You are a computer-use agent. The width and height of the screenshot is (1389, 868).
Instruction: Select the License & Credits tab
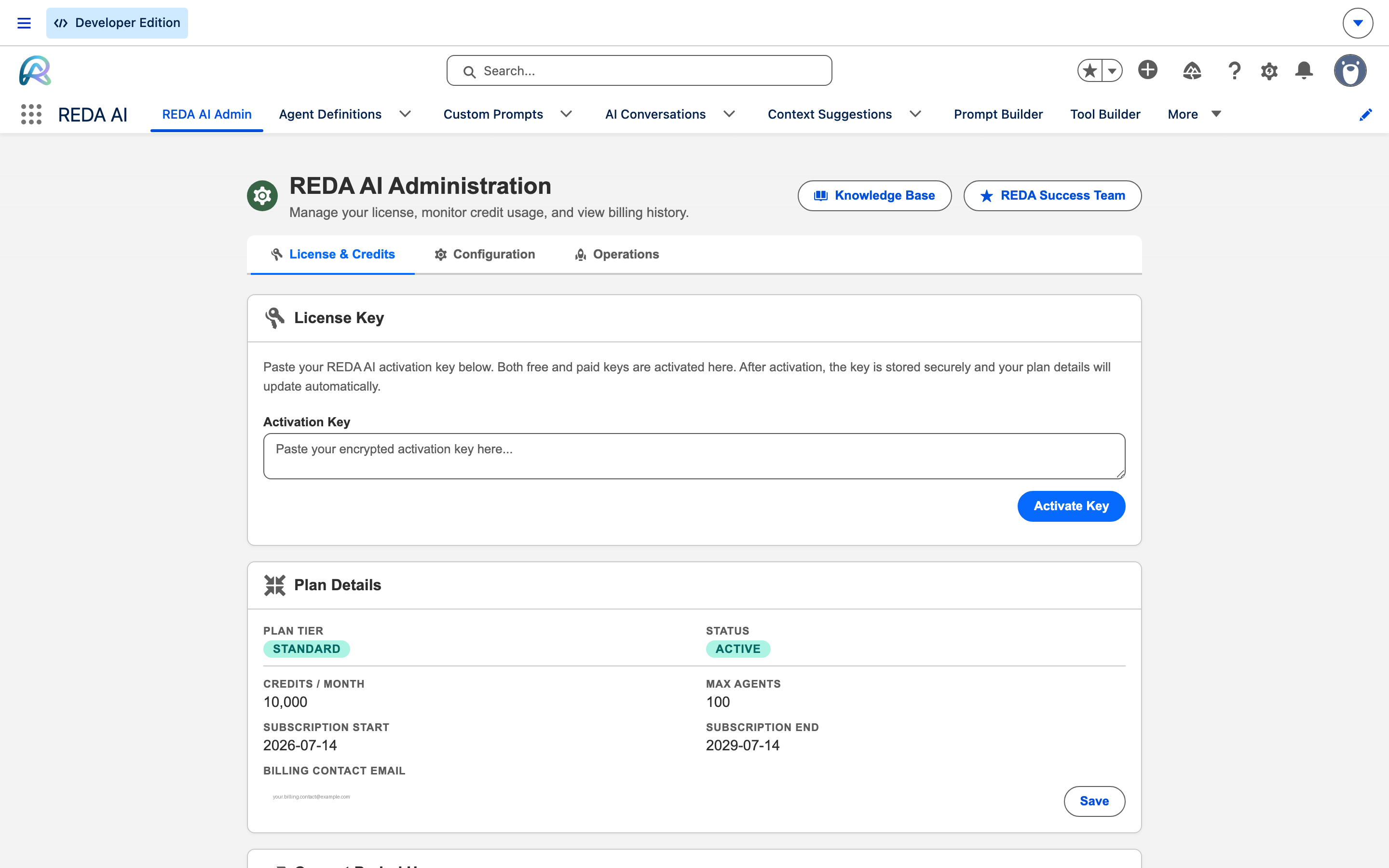(x=333, y=254)
